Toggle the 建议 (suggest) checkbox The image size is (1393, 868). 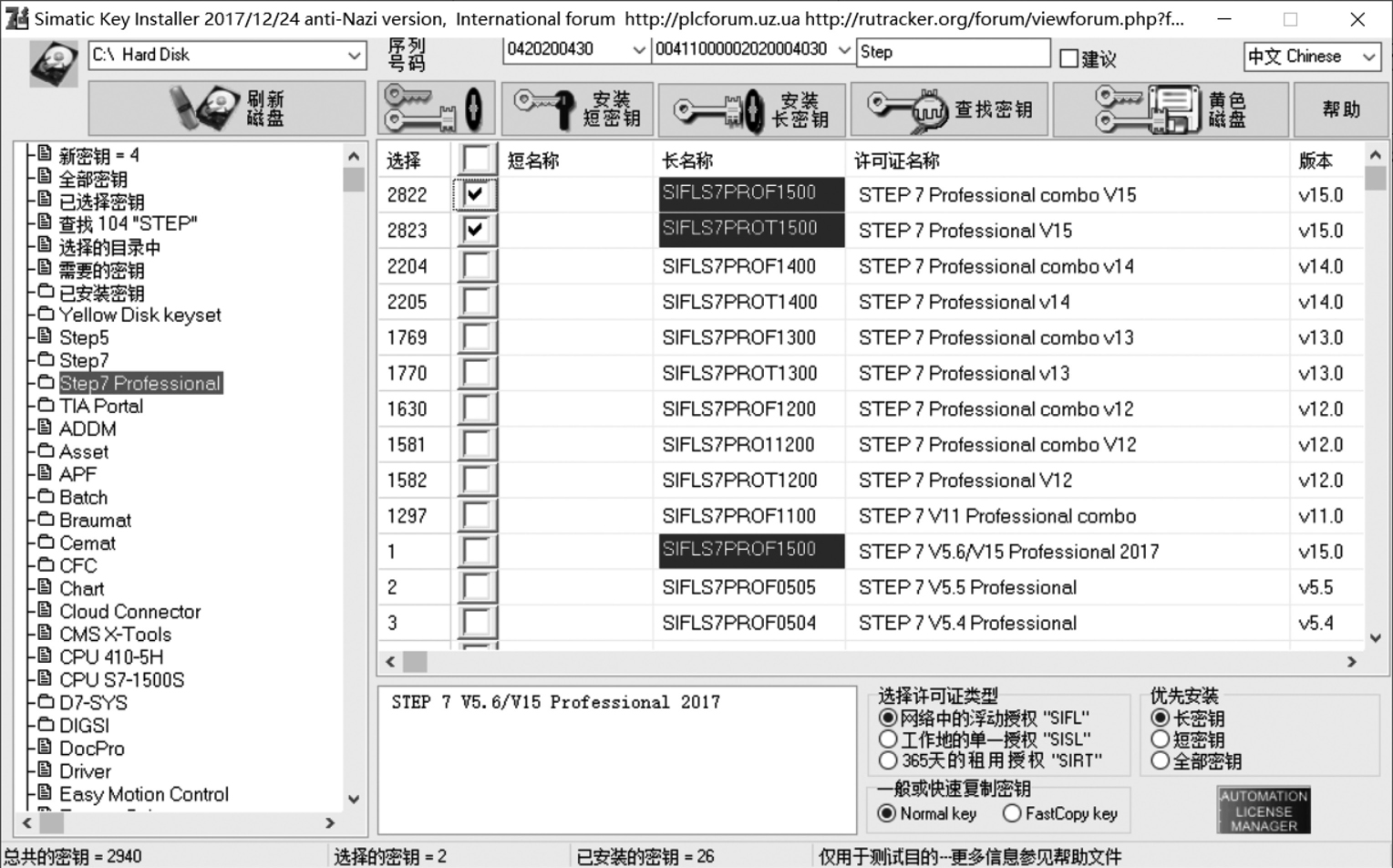pyautogui.click(x=1069, y=58)
